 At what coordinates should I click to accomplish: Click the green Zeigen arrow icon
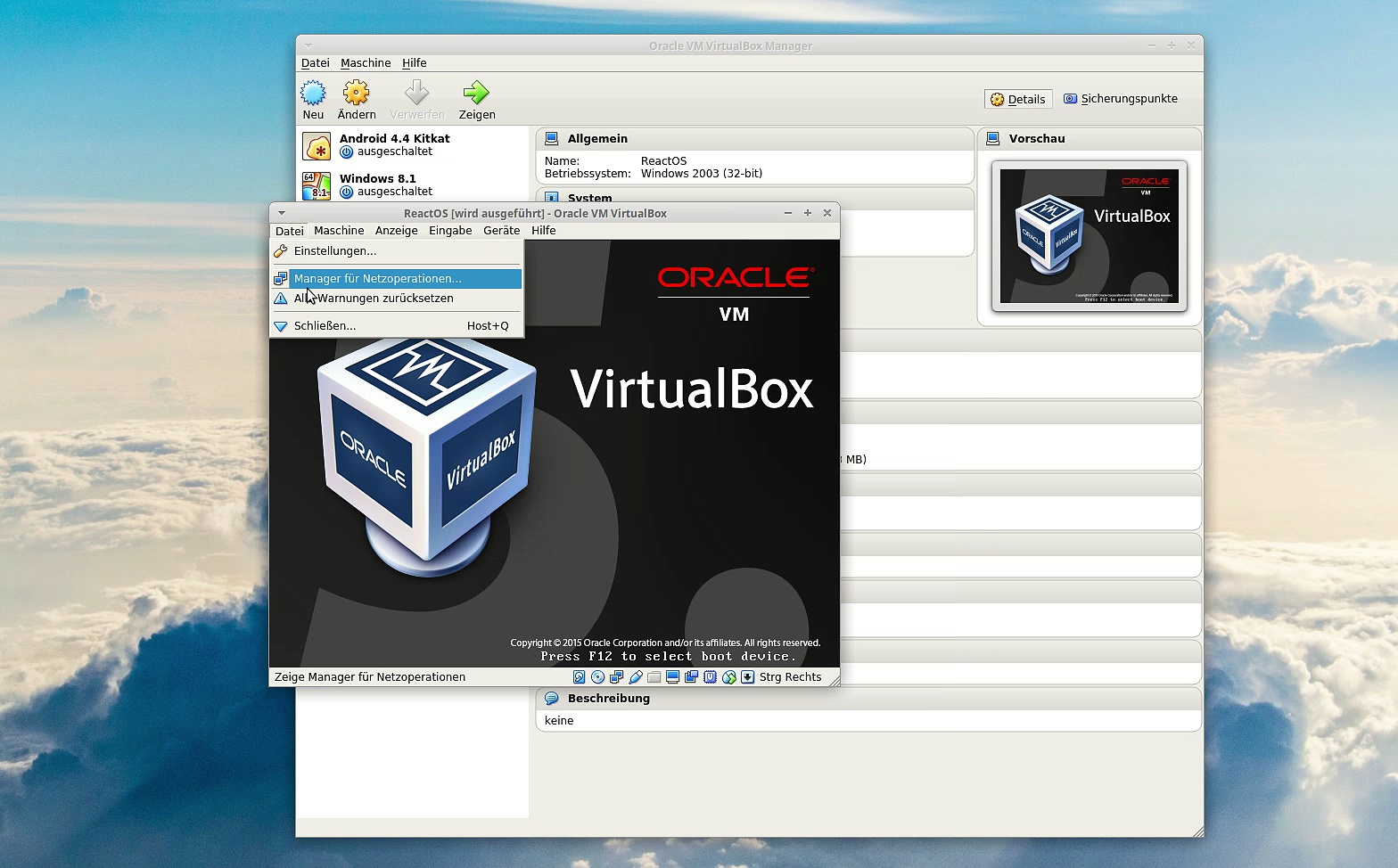point(476,94)
